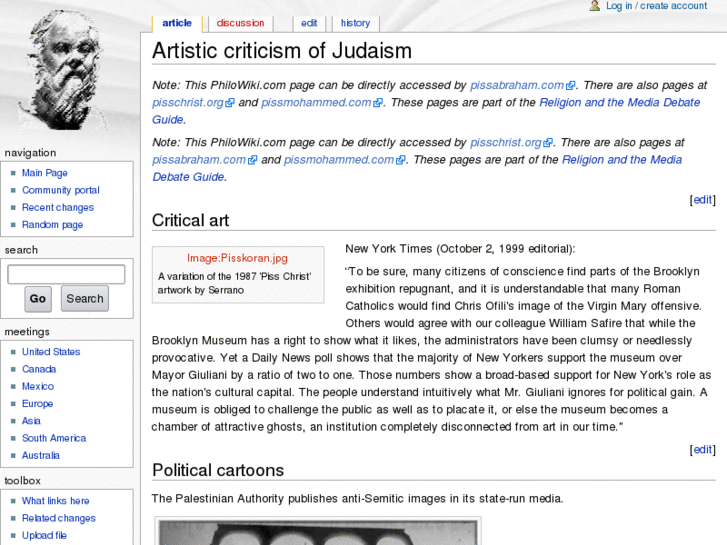Open pissabraham.com link in second note
The image size is (727, 545).
coord(204,160)
